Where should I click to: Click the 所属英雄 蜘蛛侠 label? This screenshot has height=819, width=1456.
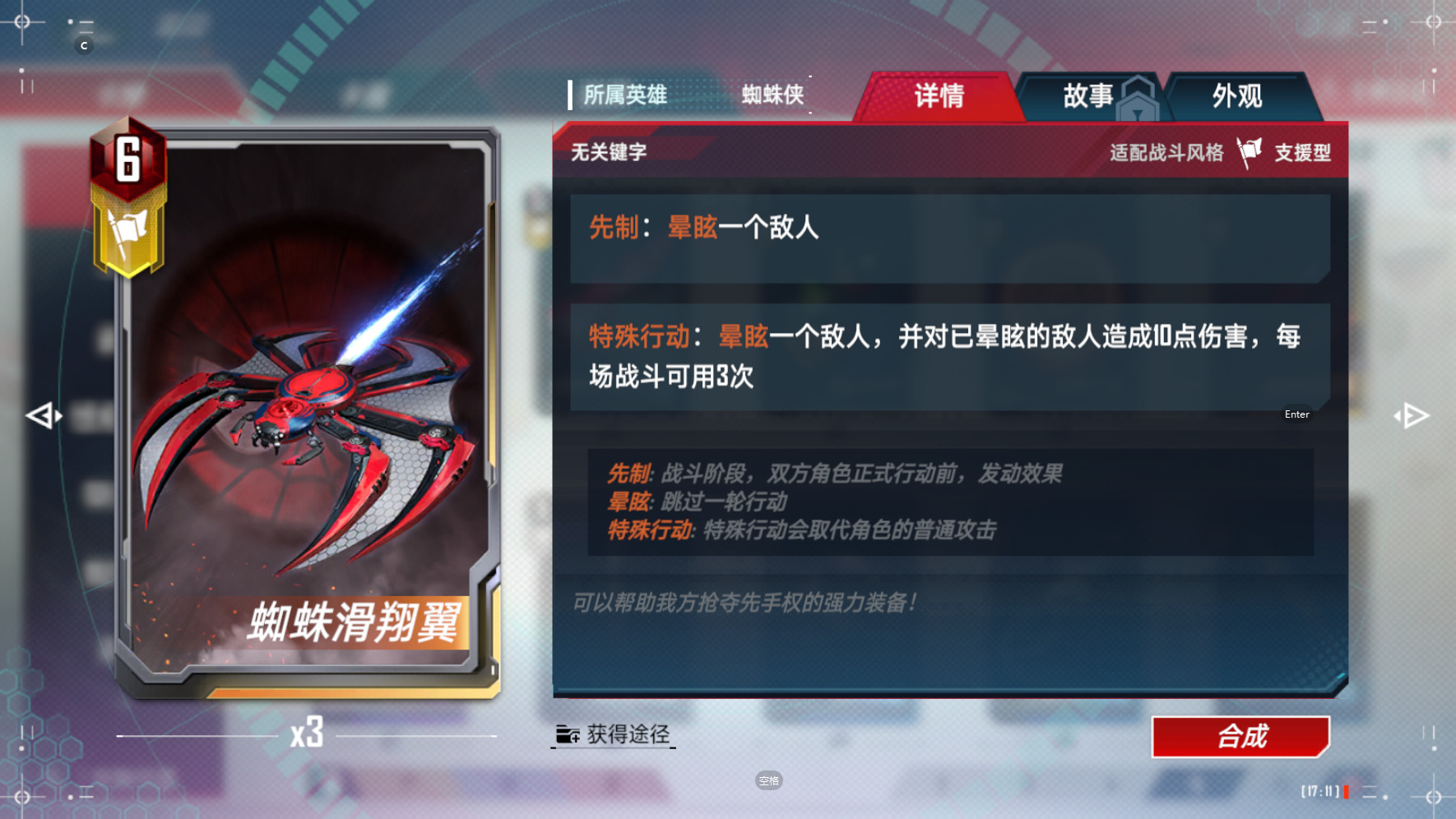(689, 95)
